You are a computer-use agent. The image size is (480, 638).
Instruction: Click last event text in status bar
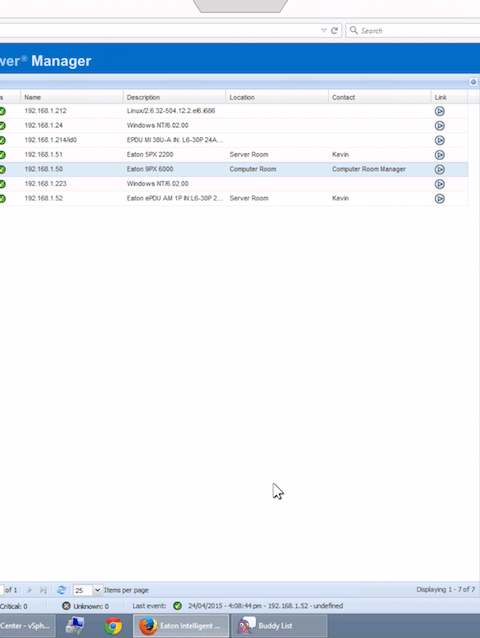[x=266, y=606]
